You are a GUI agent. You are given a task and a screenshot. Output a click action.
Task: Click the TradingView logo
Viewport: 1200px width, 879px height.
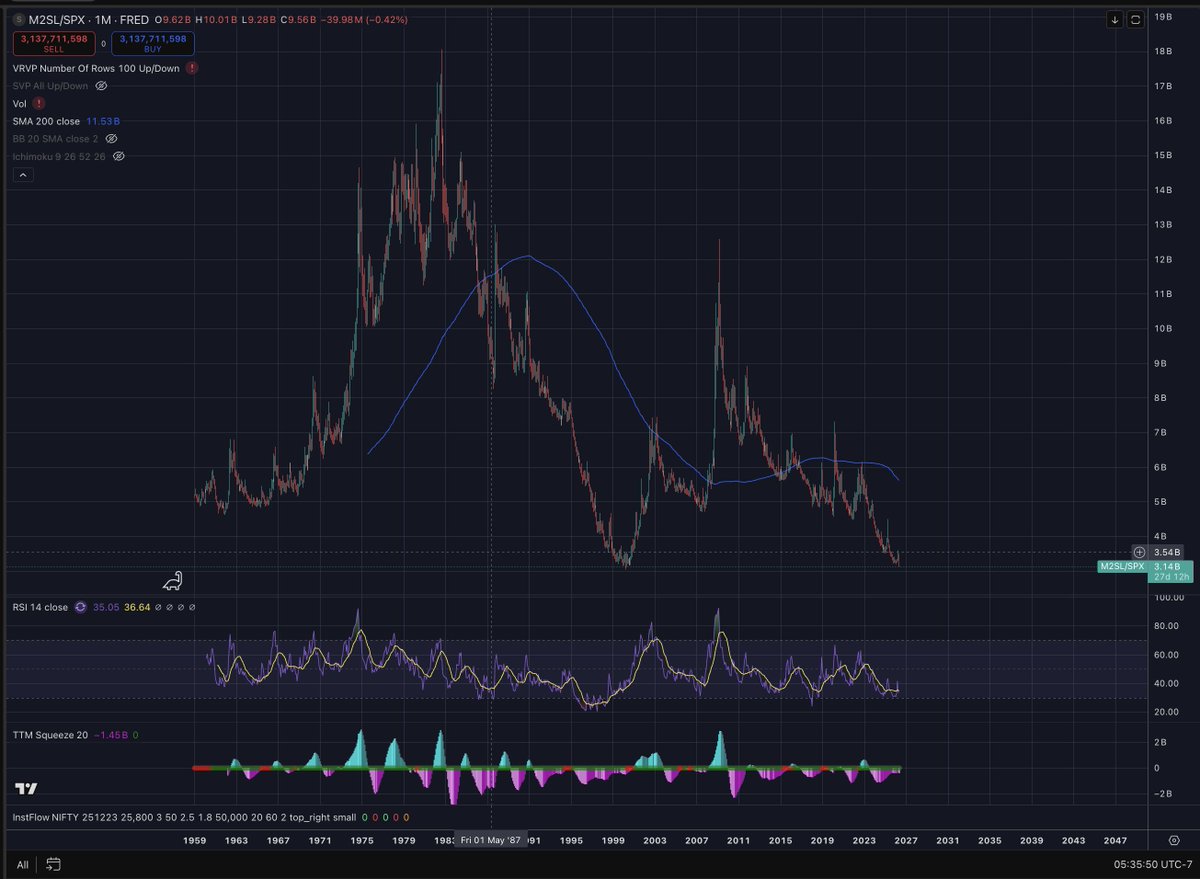pyautogui.click(x=26, y=789)
